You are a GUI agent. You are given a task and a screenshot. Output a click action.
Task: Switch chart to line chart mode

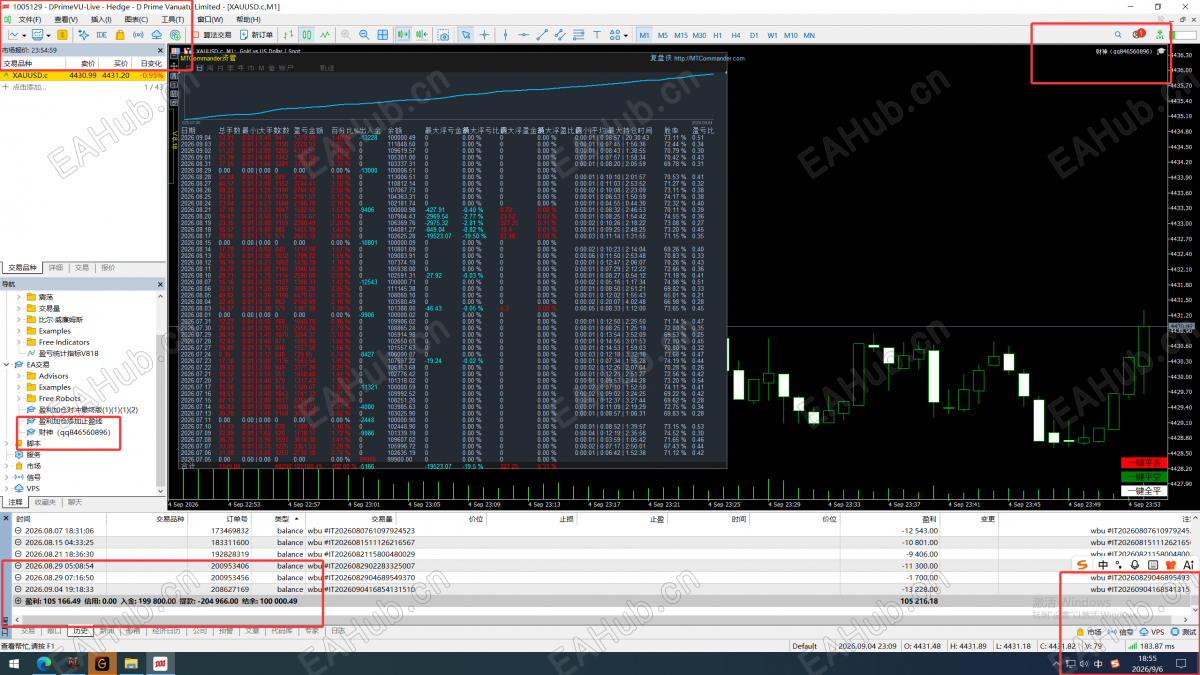[325, 35]
